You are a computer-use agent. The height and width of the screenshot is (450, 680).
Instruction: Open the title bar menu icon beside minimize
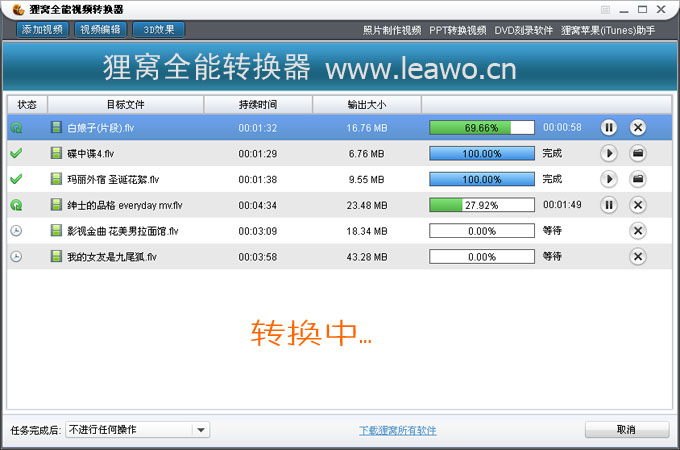click(x=605, y=10)
